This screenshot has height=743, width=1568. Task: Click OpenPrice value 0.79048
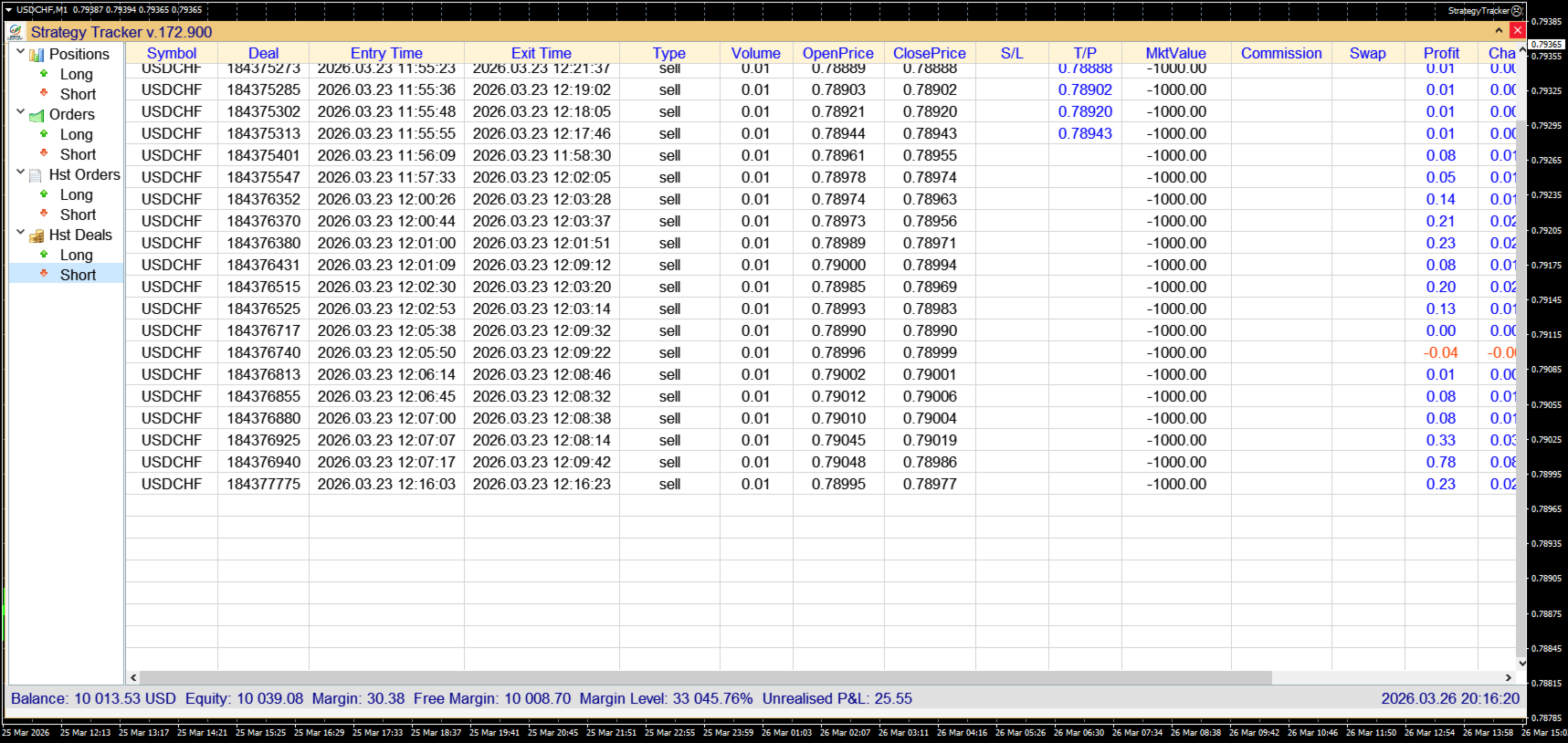[x=838, y=462]
